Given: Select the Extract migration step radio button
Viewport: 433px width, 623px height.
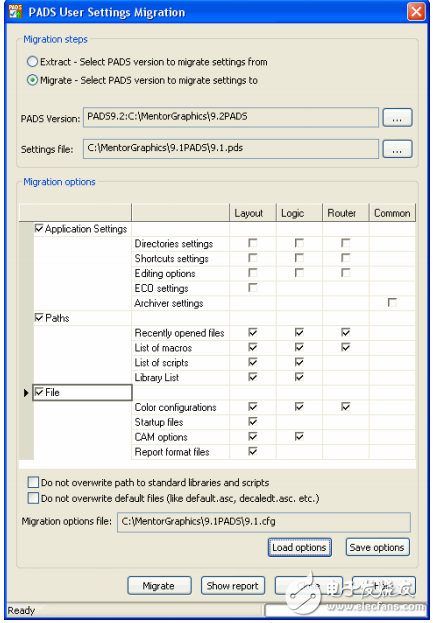Looking at the screenshot, I should click(x=32, y=62).
